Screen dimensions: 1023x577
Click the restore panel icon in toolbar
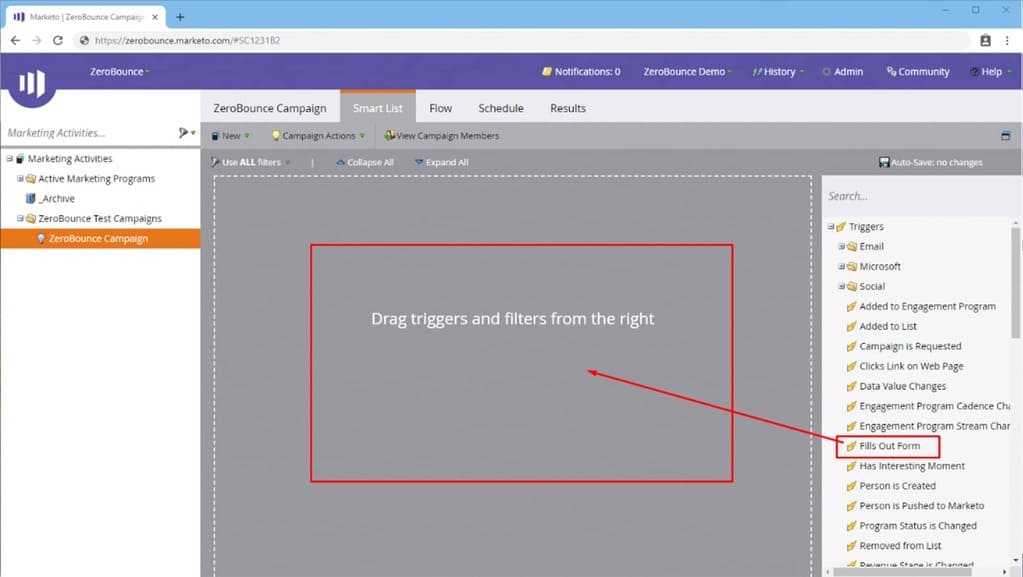point(1005,136)
